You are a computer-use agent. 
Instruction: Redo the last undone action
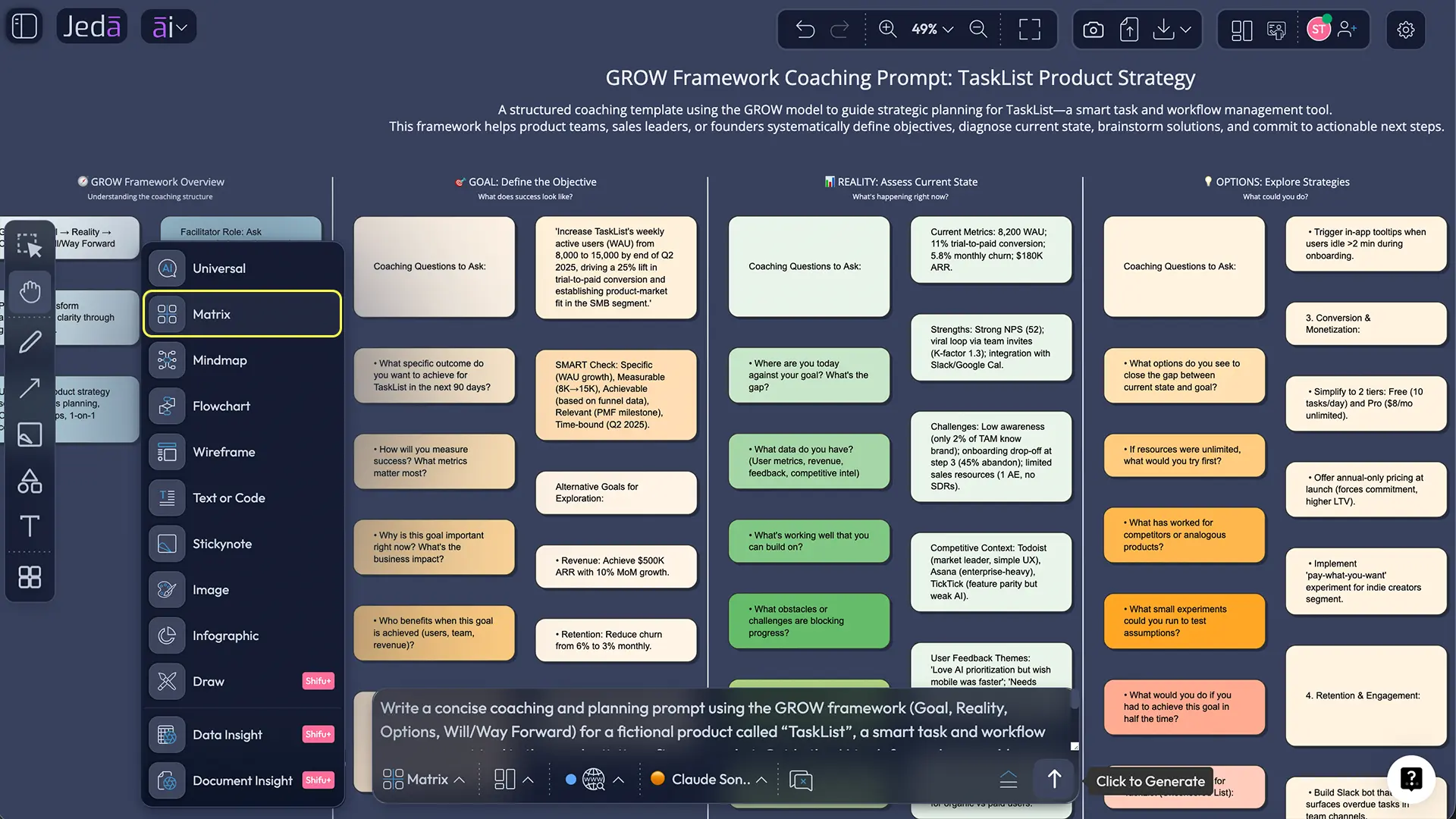(839, 30)
